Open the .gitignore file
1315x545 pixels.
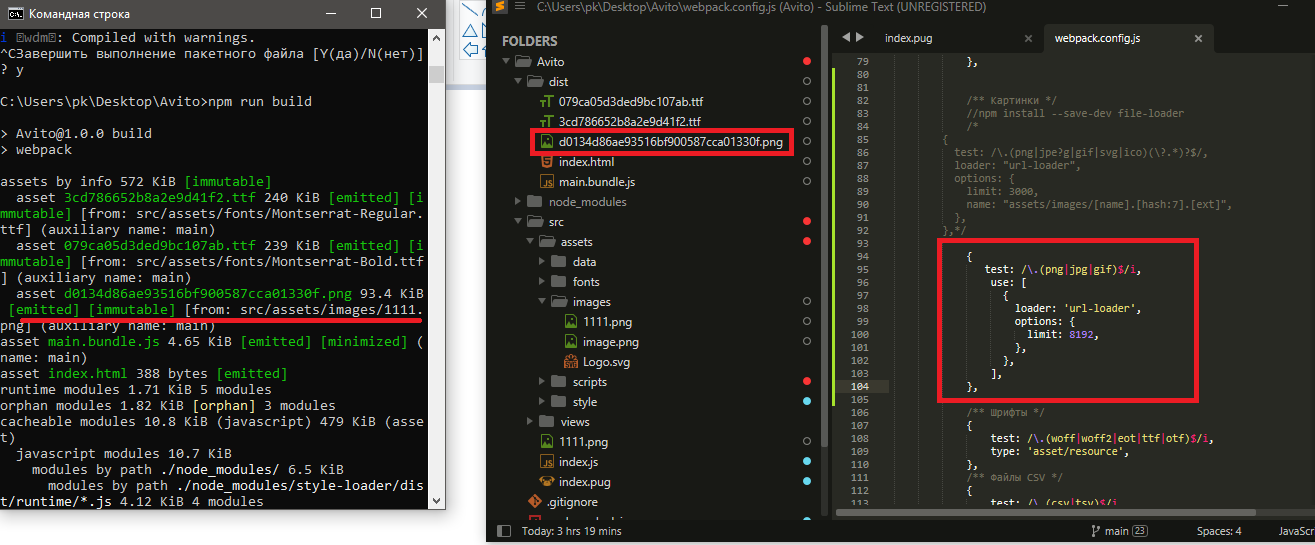click(574, 500)
